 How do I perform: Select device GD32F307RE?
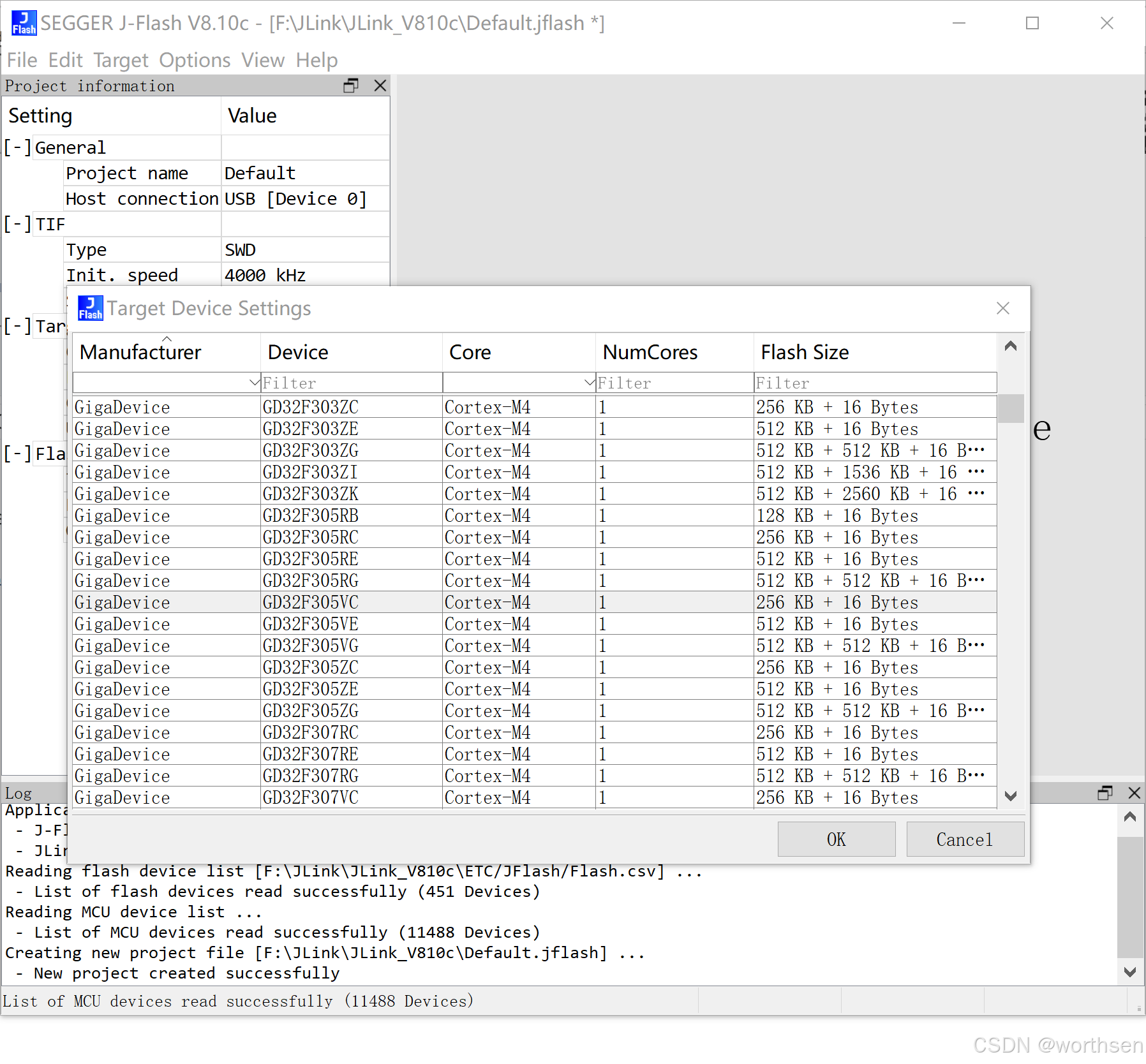535,754
